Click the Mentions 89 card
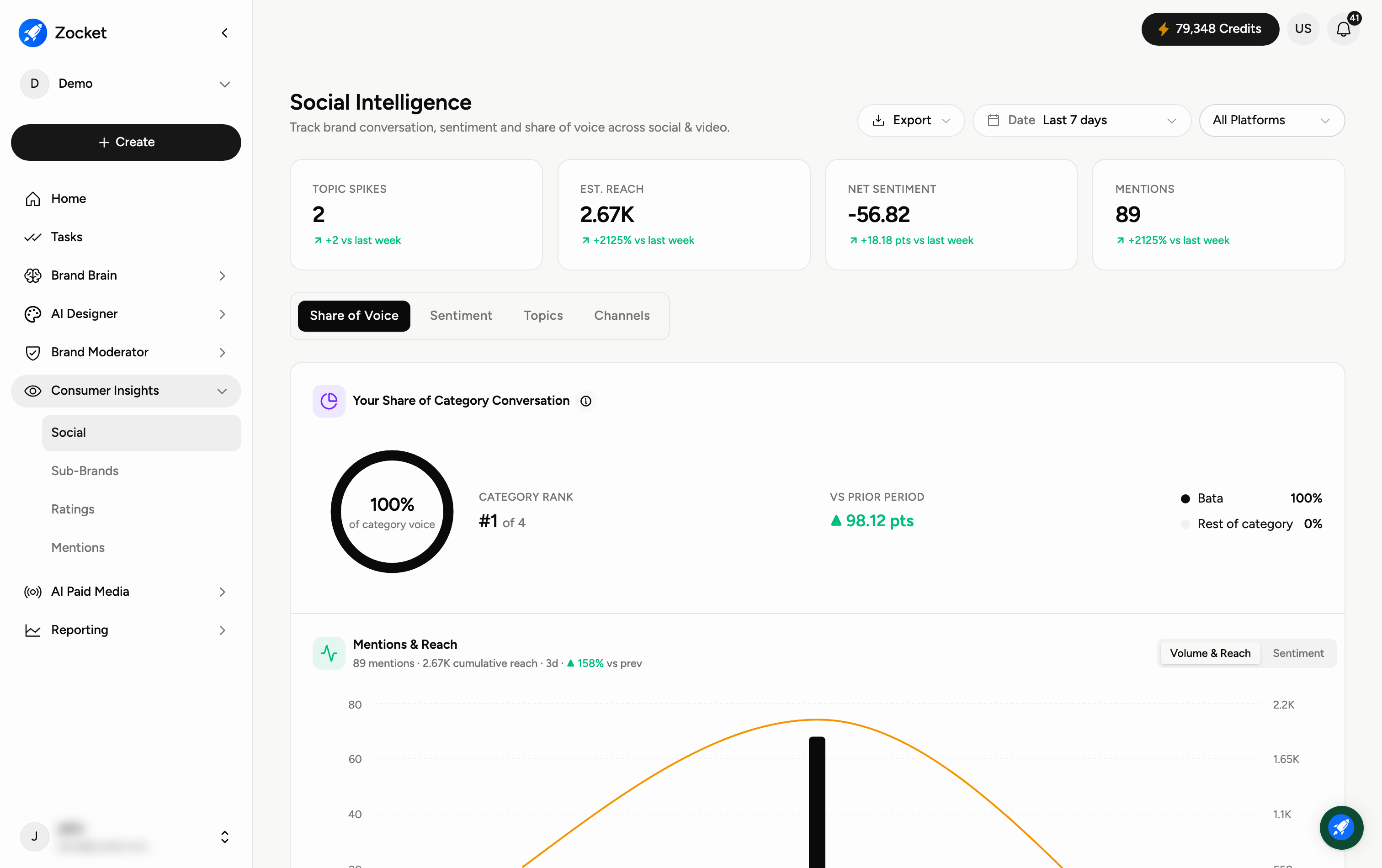1382x868 pixels. (1218, 215)
